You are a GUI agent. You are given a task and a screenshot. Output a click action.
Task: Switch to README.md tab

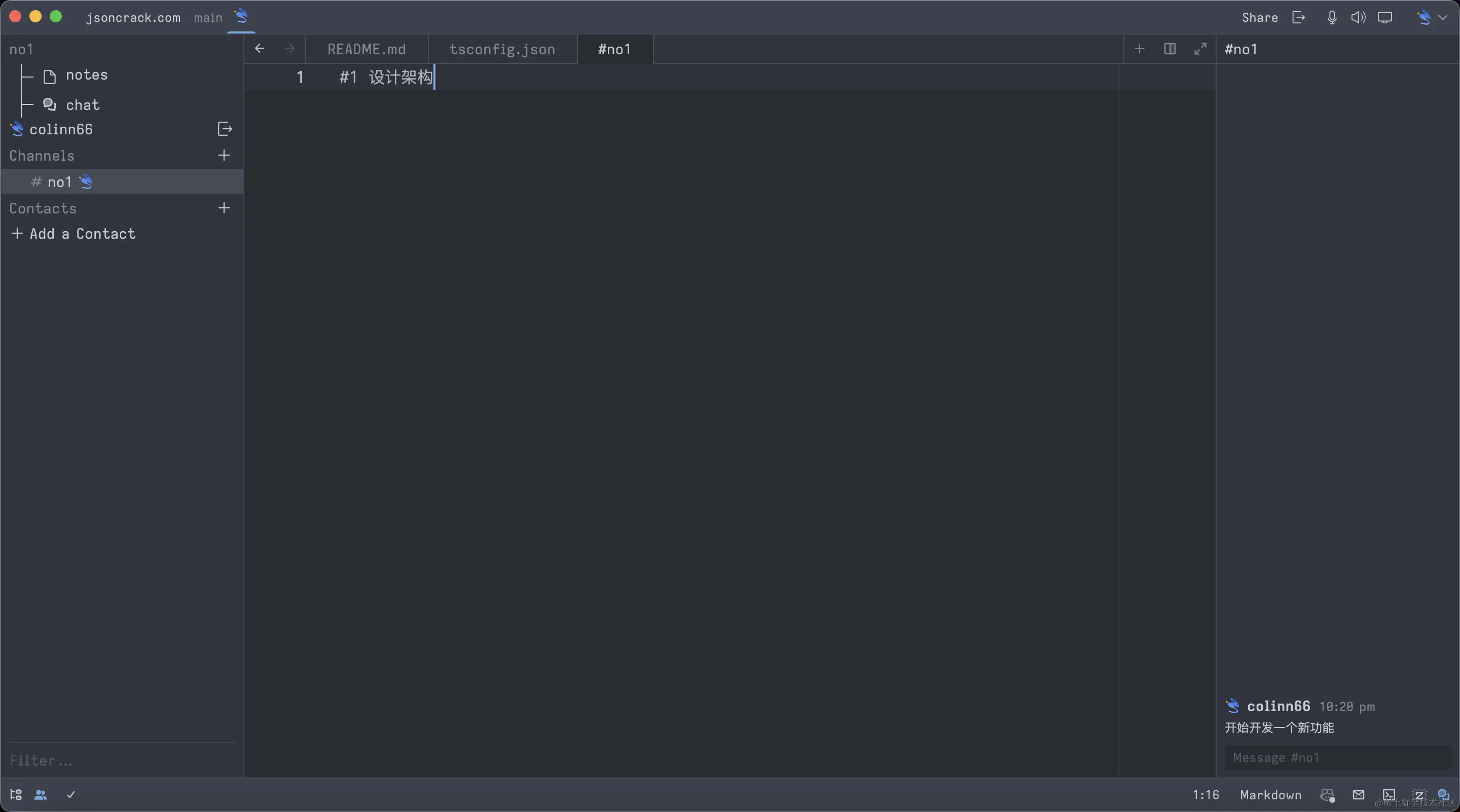point(366,49)
